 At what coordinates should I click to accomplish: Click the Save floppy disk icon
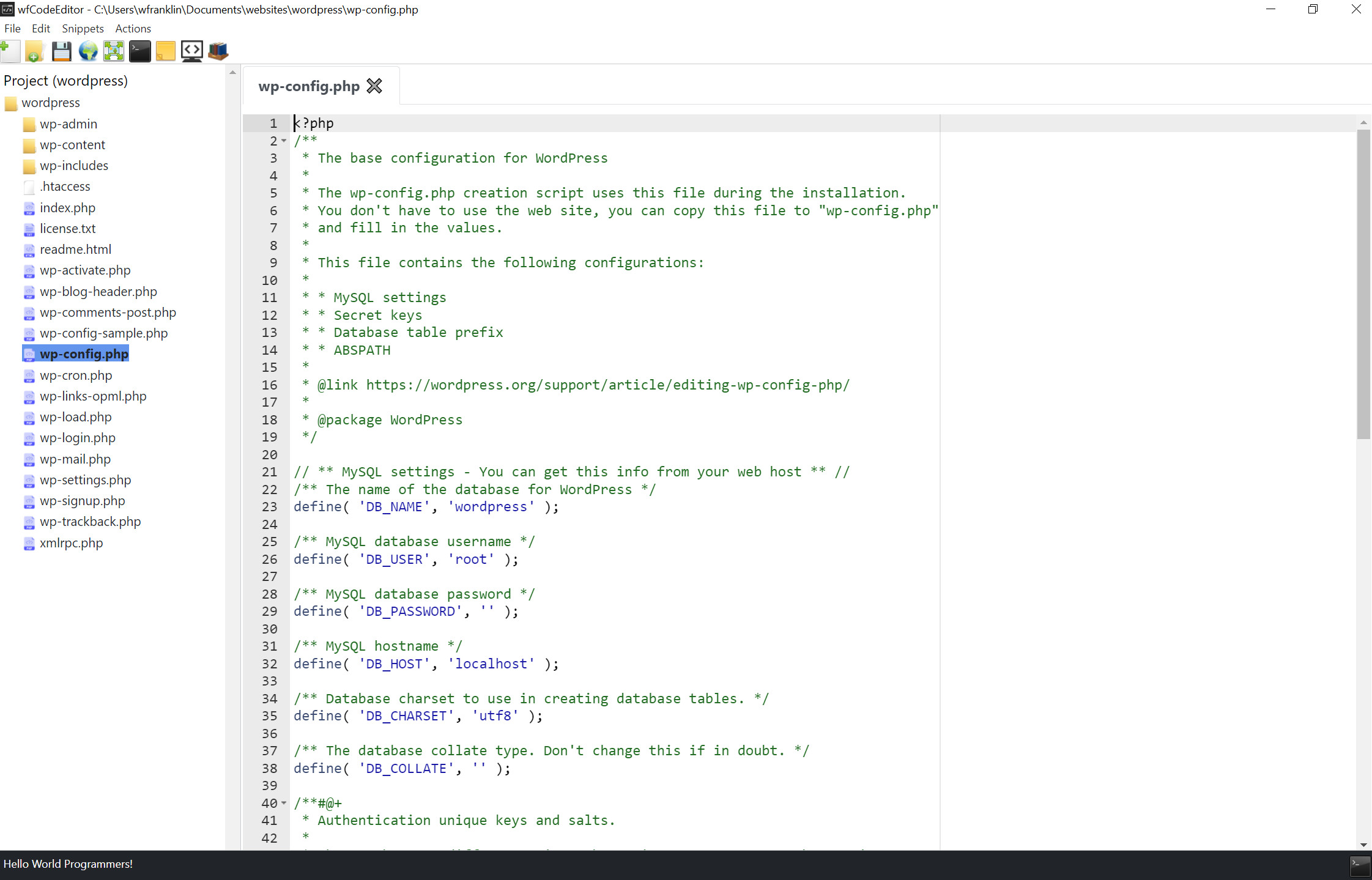[x=61, y=51]
